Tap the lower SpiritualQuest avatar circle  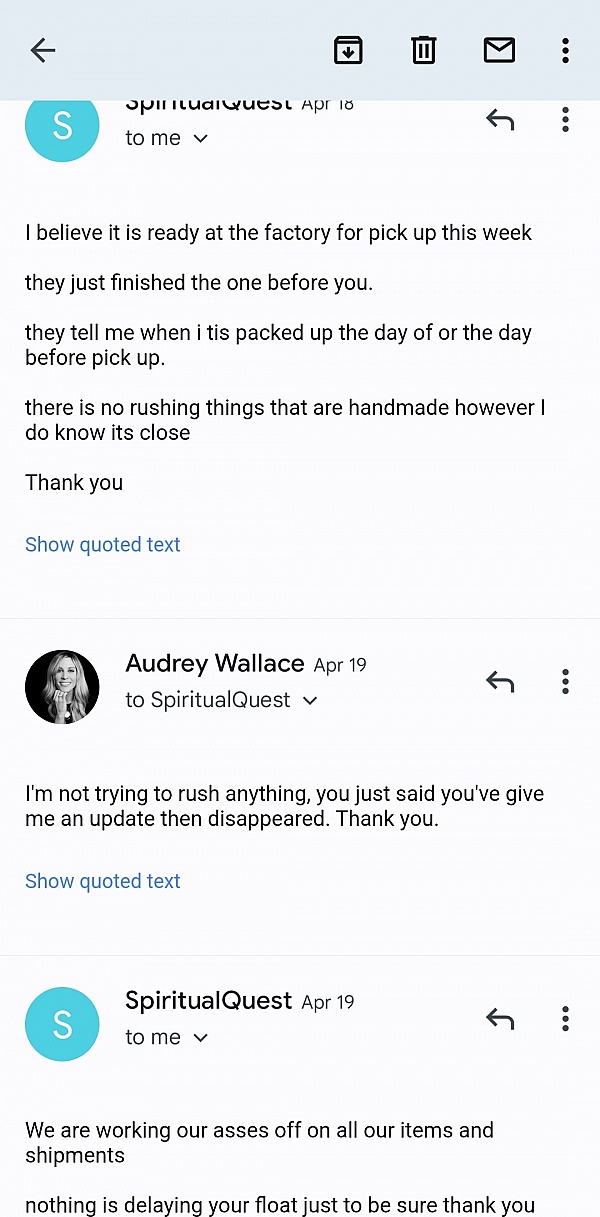click(x=62, y=1024)
